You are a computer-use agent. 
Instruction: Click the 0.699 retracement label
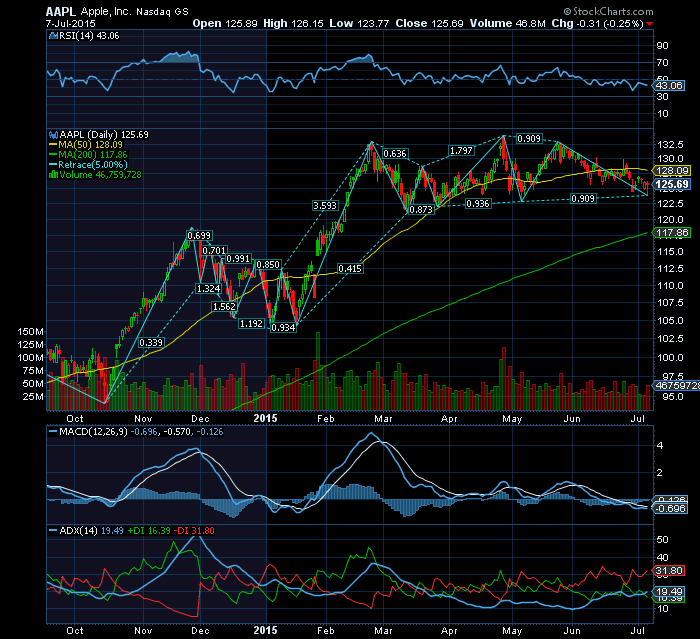coord(199,235)
